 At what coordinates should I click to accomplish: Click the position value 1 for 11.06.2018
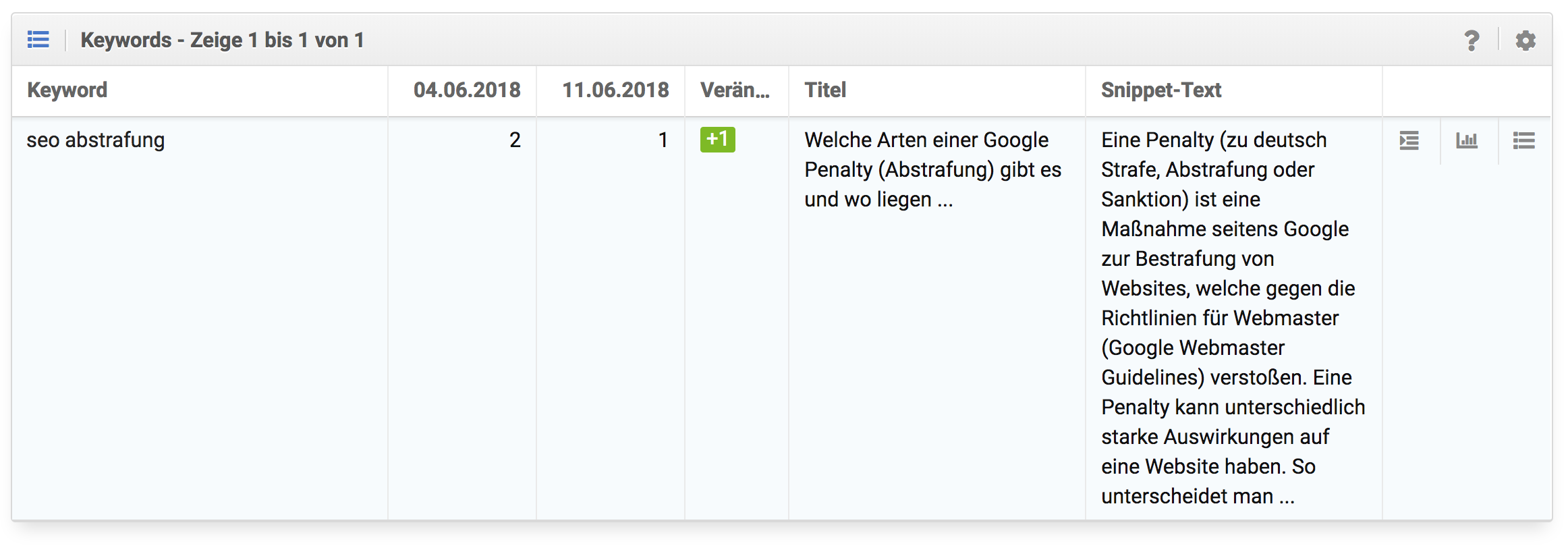tap(663, 140)
